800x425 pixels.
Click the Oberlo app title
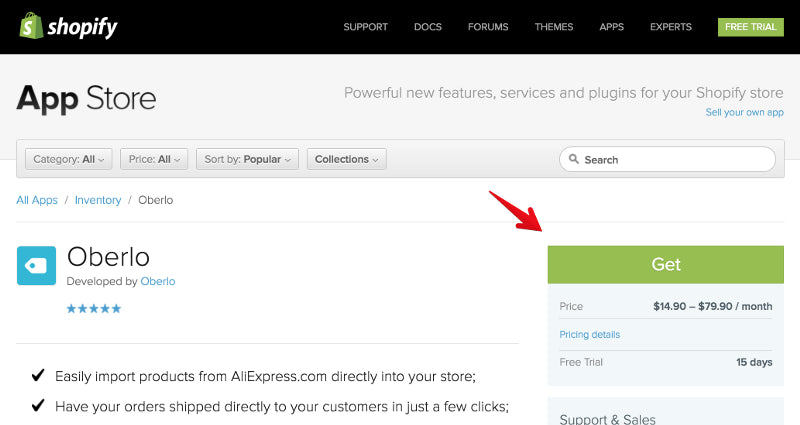pyautogui.click(x=108, y=257)
